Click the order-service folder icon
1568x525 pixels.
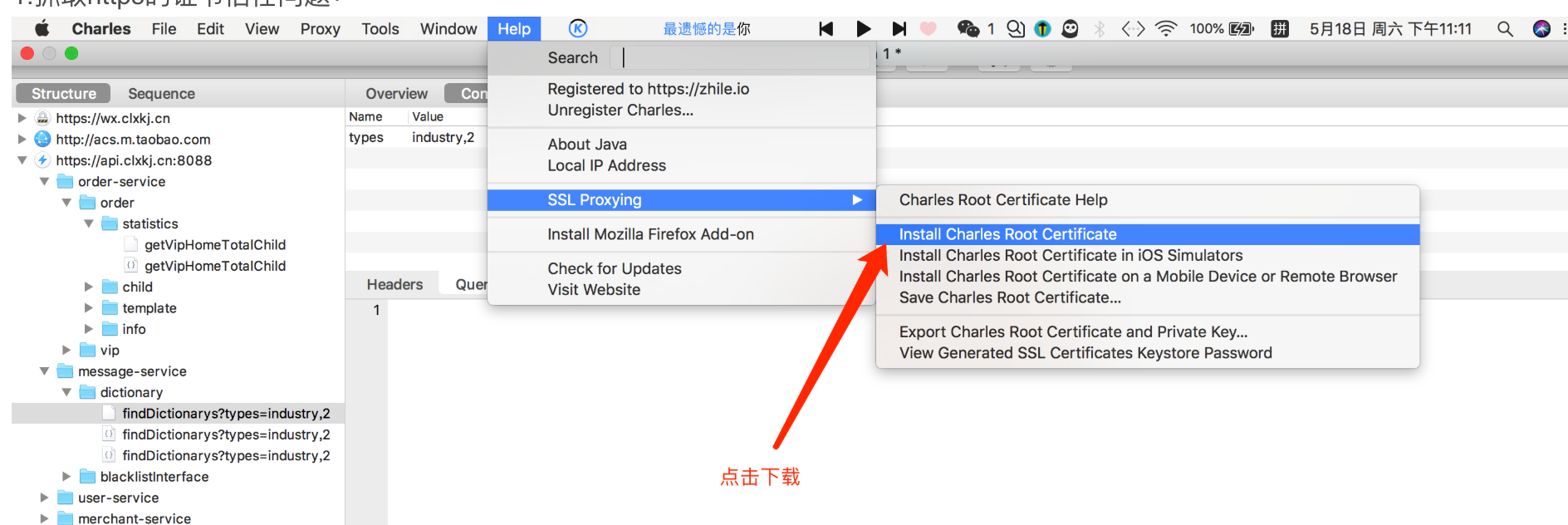coord(65,181)
